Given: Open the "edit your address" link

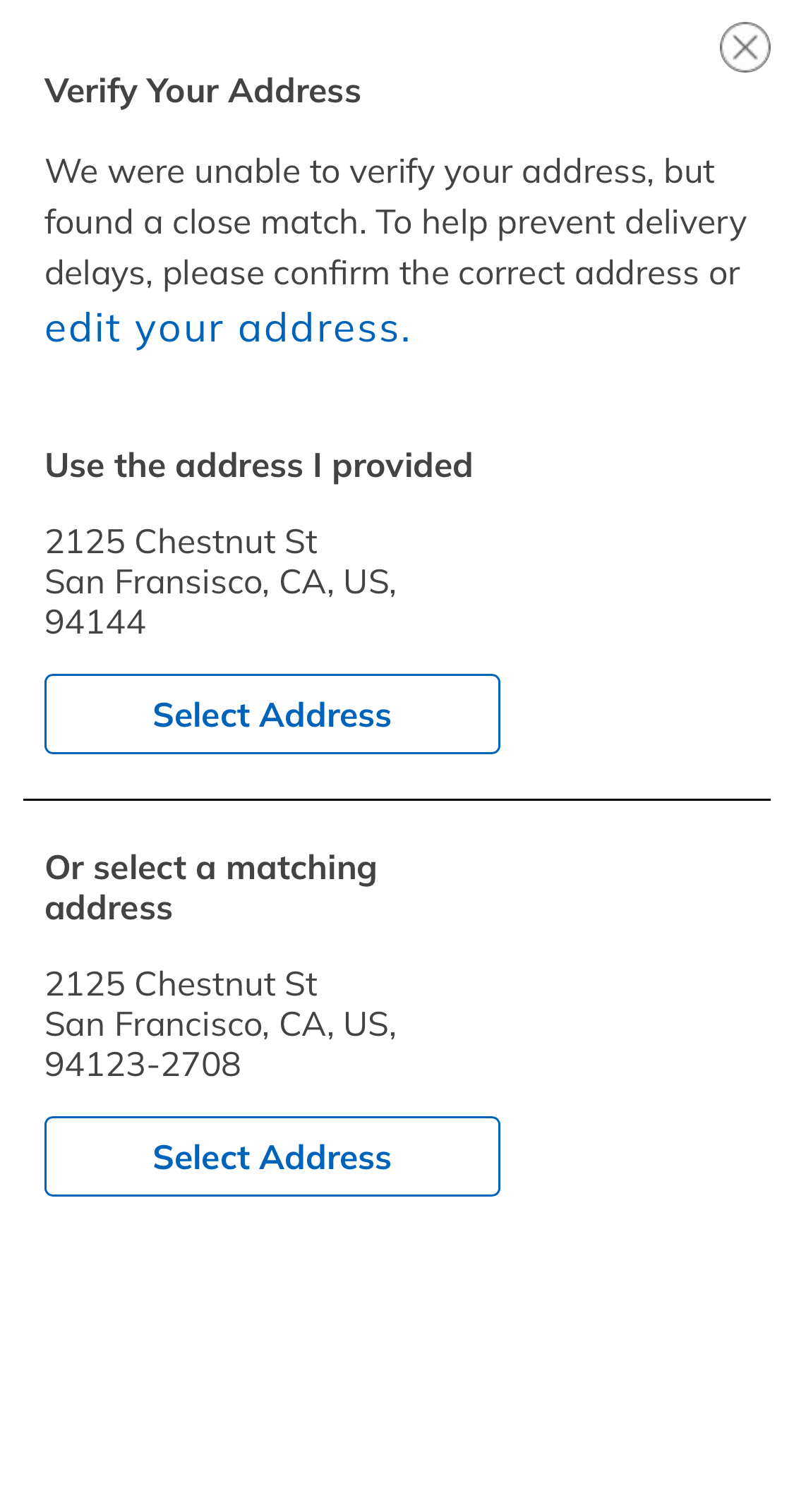Looking at the screenshot, I should coord(227,329).
